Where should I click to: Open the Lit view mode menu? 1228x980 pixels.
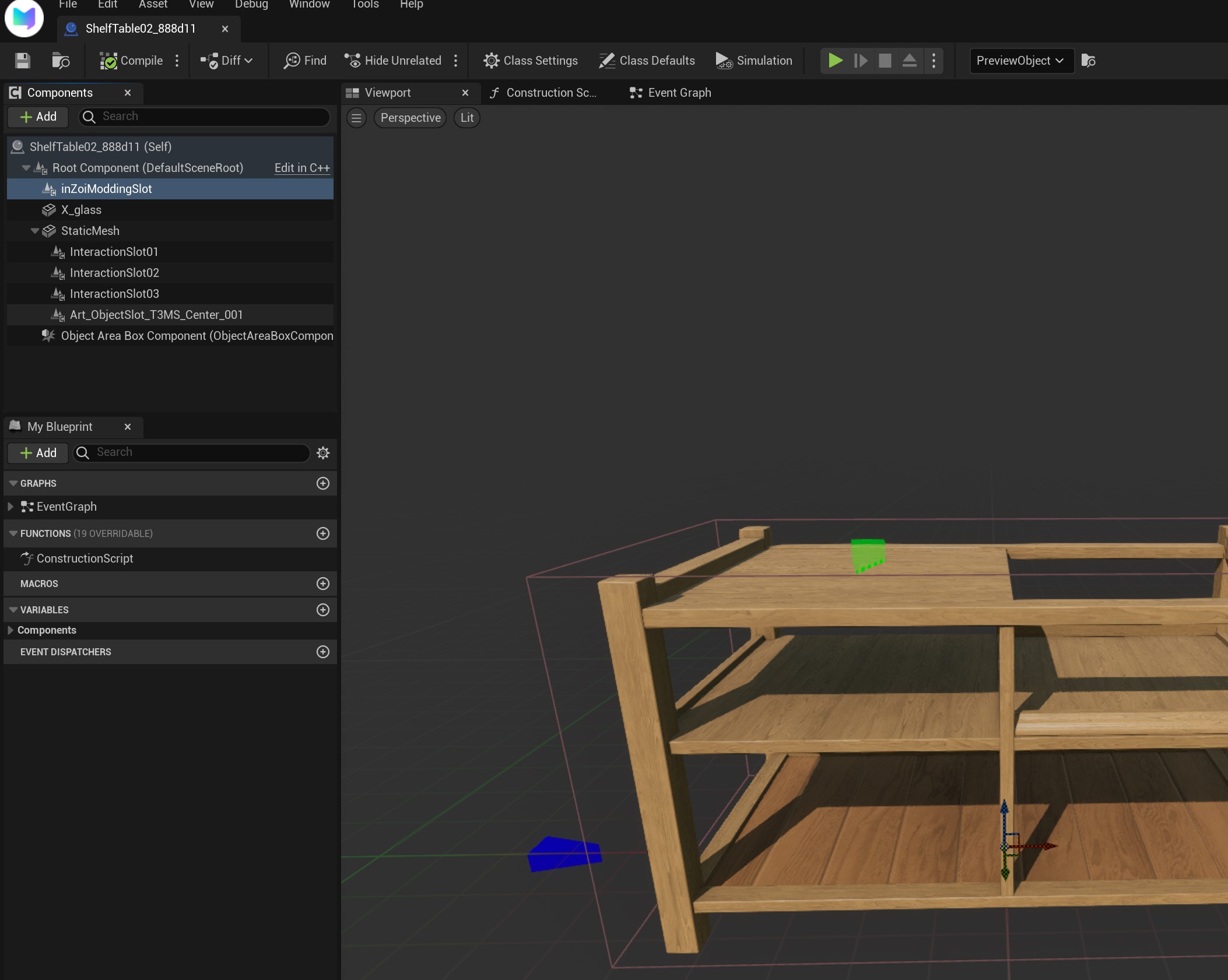(x=467, y=118)
